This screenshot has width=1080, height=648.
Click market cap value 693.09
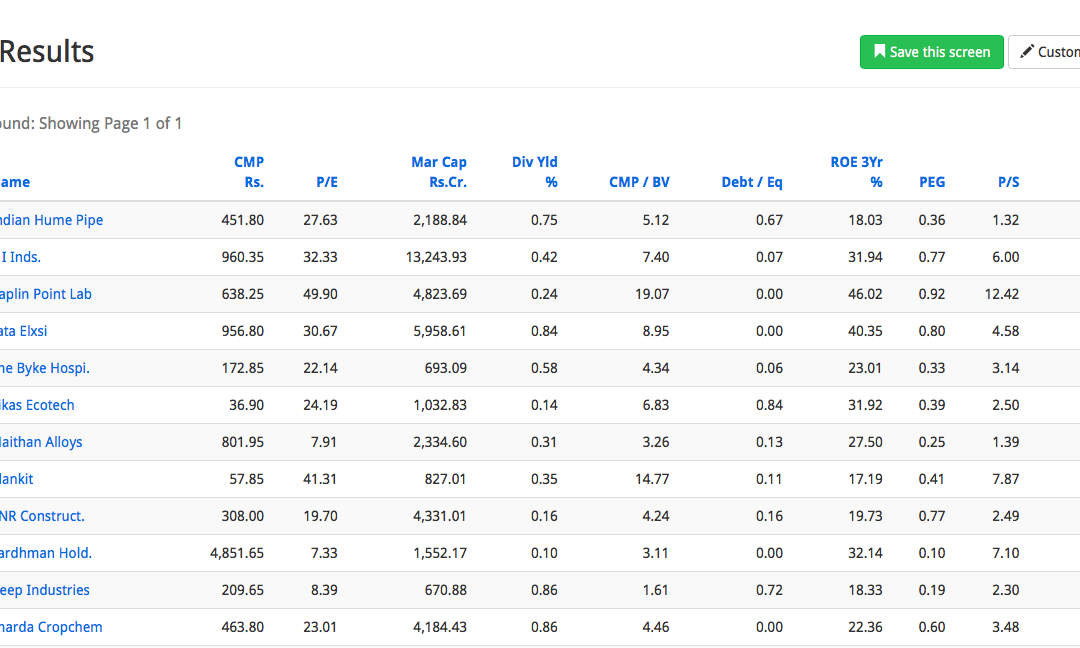coord(446,368)
